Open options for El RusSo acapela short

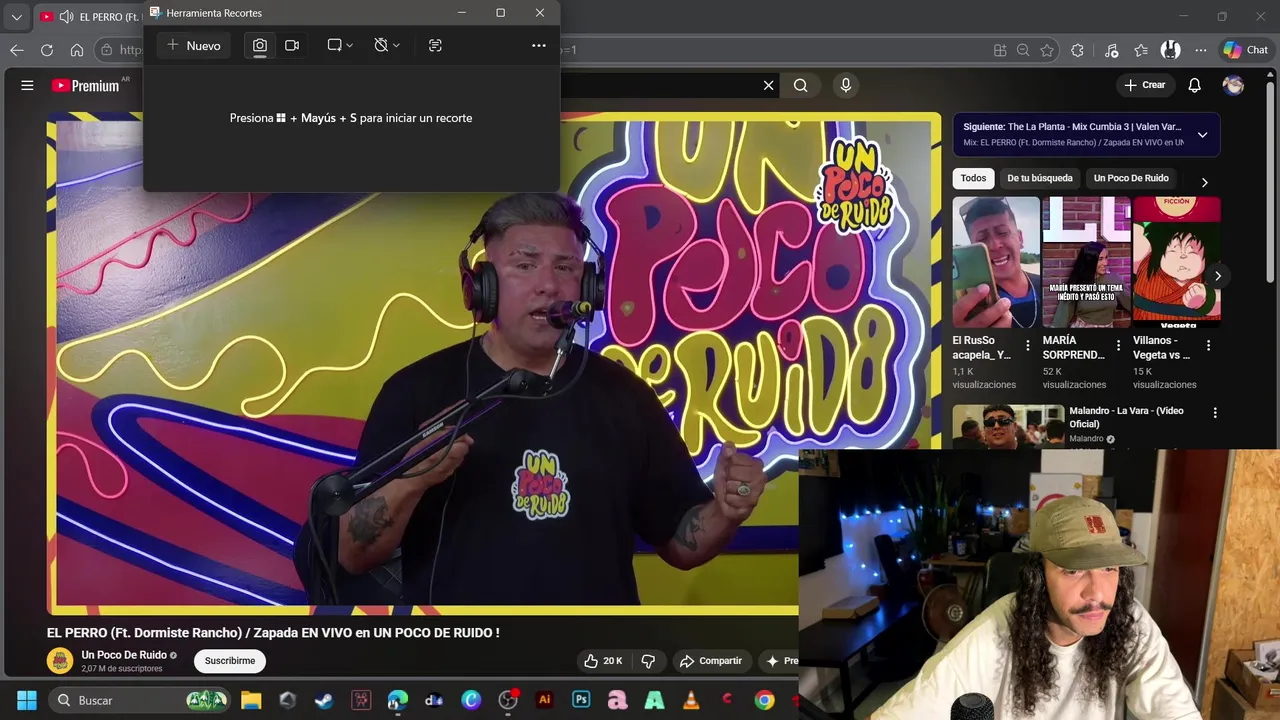(1027, 346)
